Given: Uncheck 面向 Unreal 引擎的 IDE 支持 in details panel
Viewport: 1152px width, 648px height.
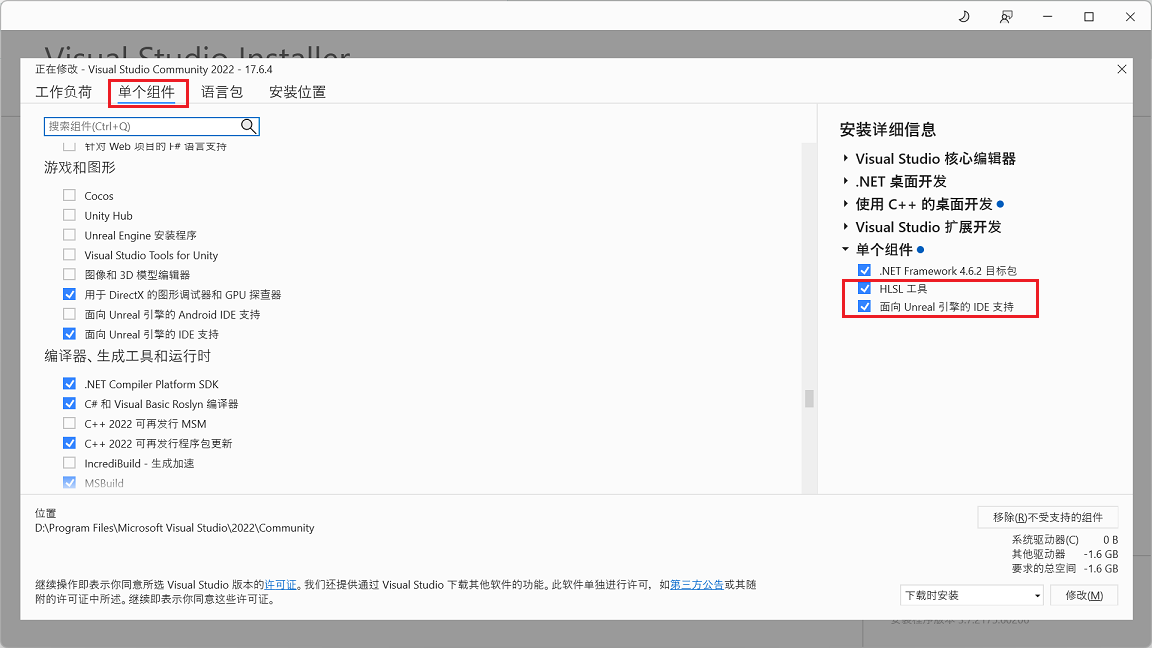Looking at the screenshot, I should pyautogui.click(x=864, y=306).
